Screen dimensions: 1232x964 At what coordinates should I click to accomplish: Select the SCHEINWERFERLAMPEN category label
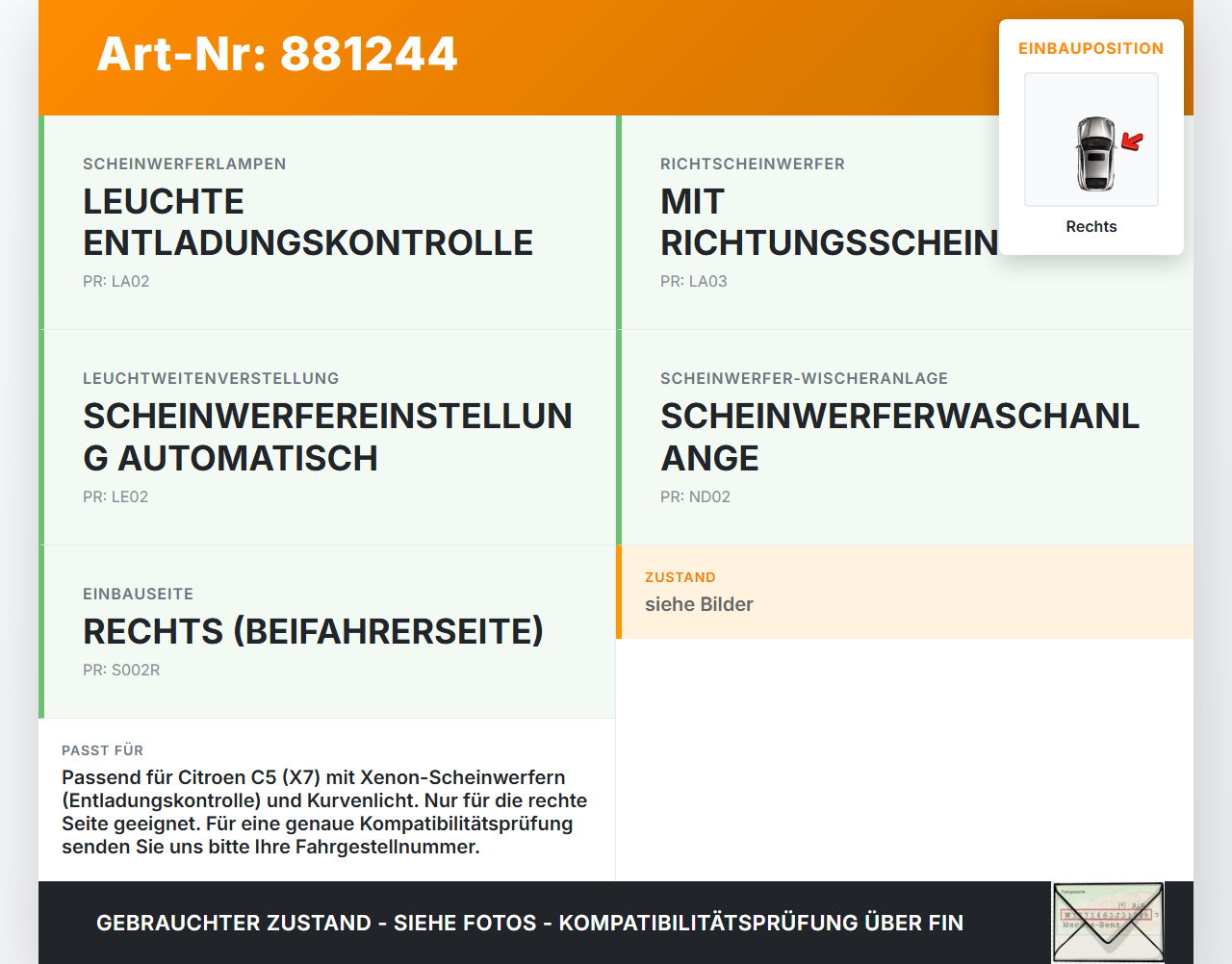pyautogui.click(x=185, y=164)
